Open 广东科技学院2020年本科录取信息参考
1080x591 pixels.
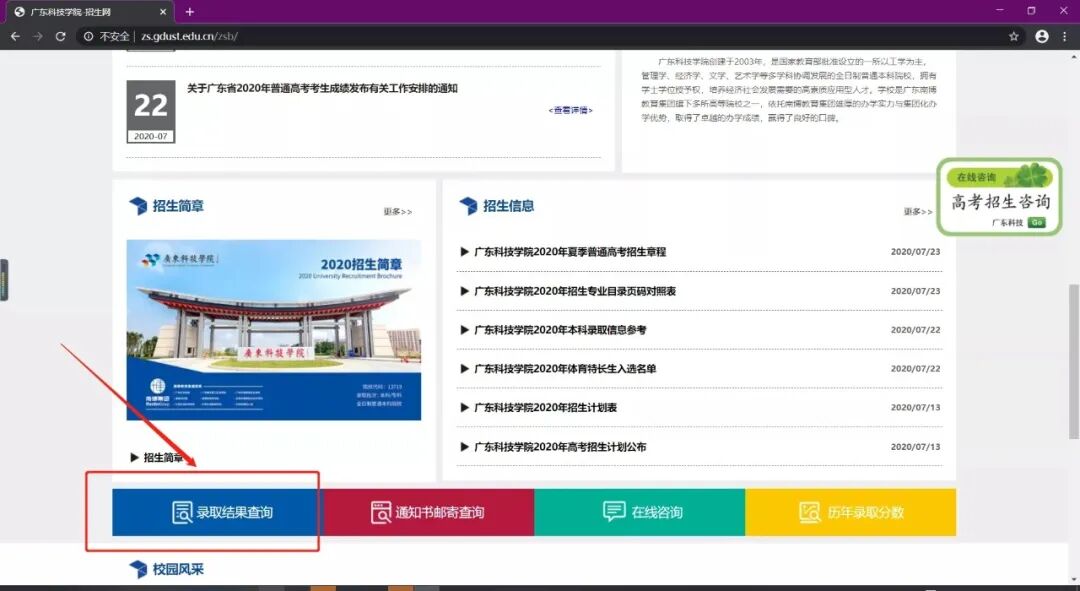(x=560, y=329)
